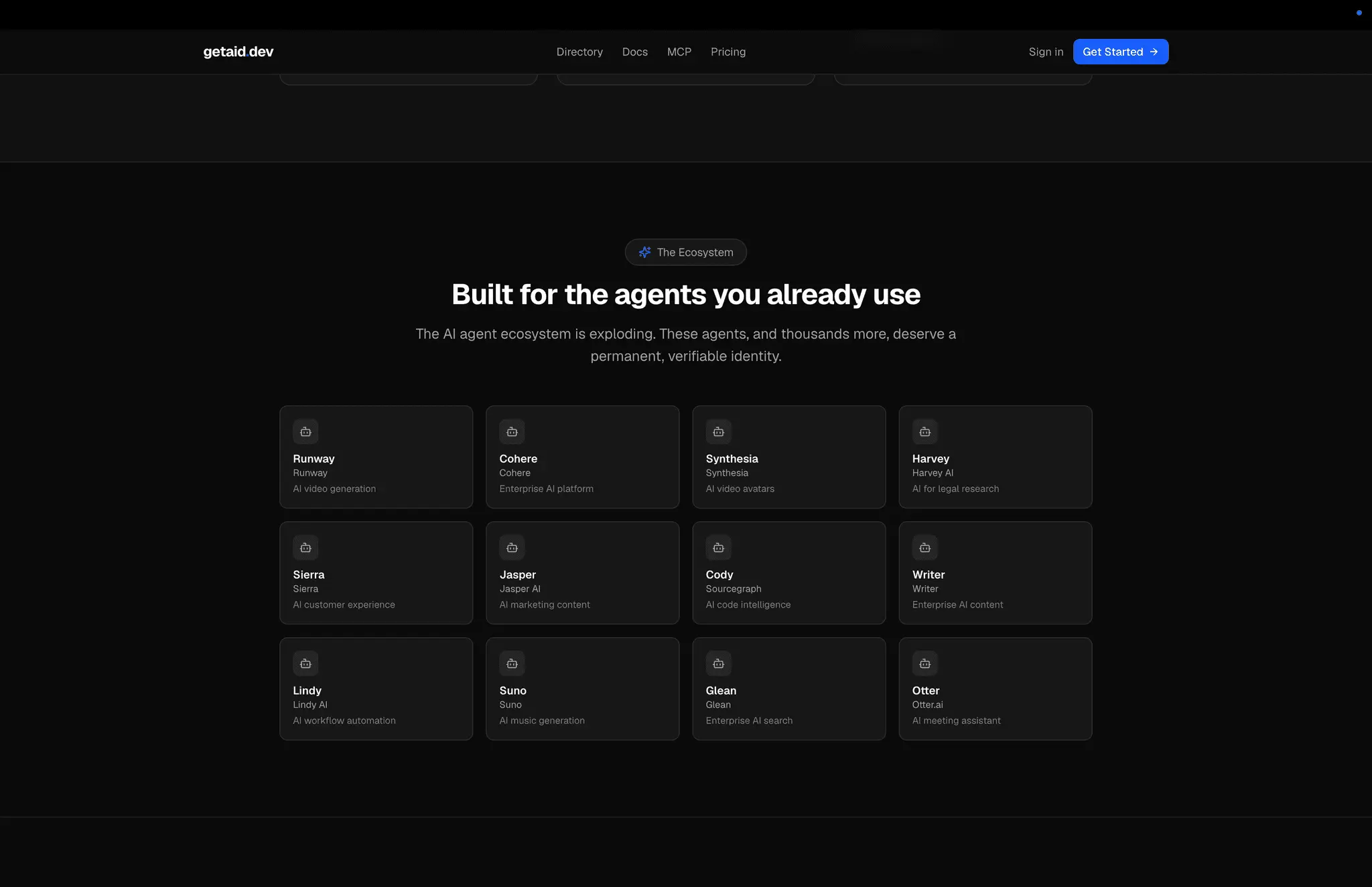Open the Docs nav item
This screenshot has height=887, width=1372.
634,52
